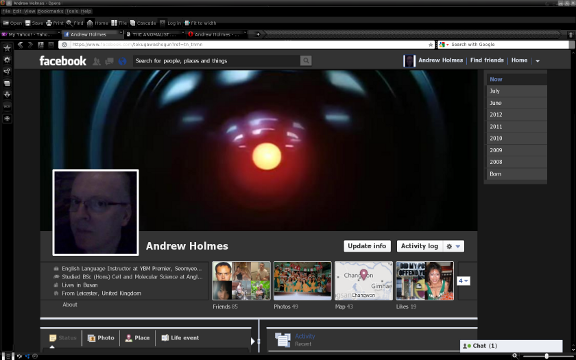The image size is (576, 360).
Task: Click the Open toolbar button
Action: point(12,23)
